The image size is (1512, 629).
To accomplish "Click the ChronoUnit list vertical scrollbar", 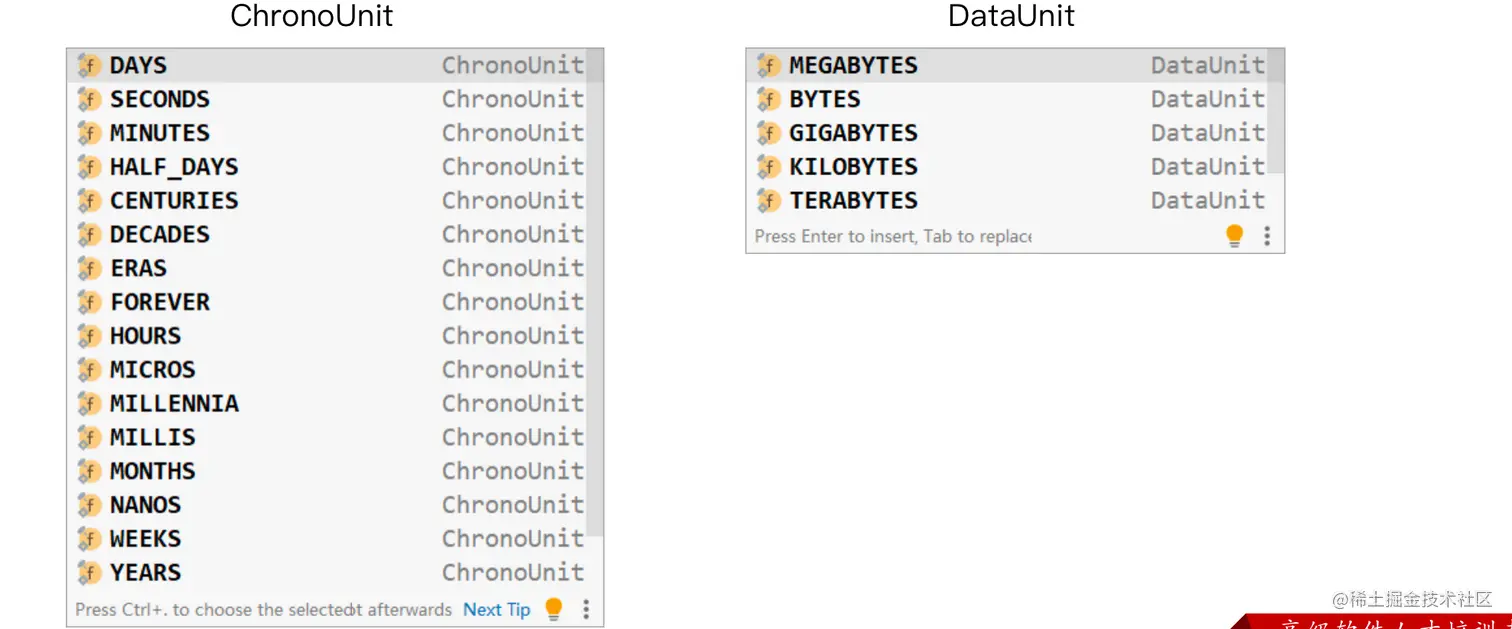I will (595, 320).
